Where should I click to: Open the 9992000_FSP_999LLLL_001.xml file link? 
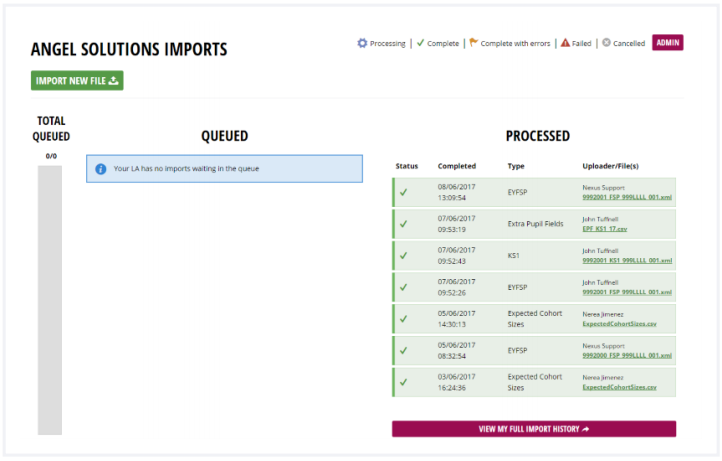click(x=627, y=355)
